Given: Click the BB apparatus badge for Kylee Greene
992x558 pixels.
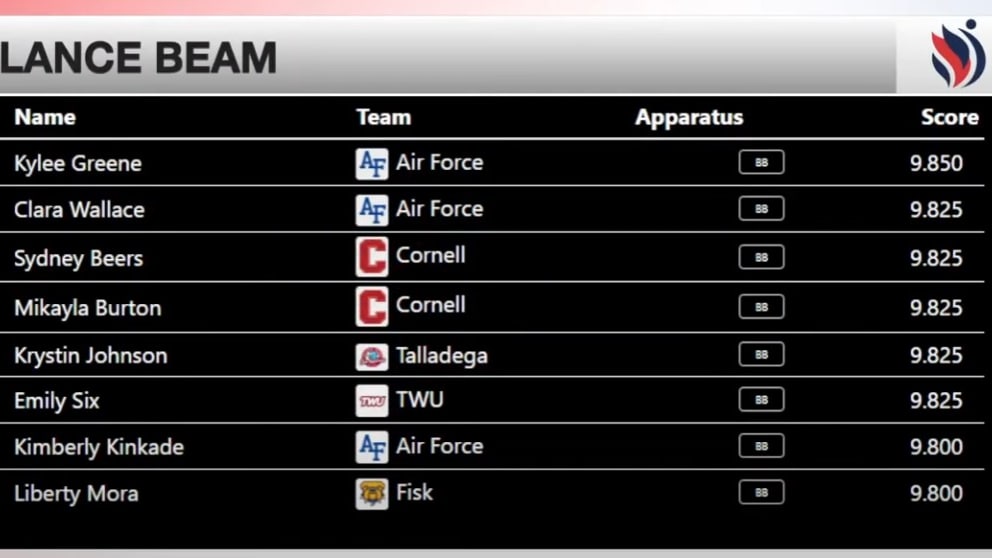Looking at the screenshot, I should click(x=761, y=163).
